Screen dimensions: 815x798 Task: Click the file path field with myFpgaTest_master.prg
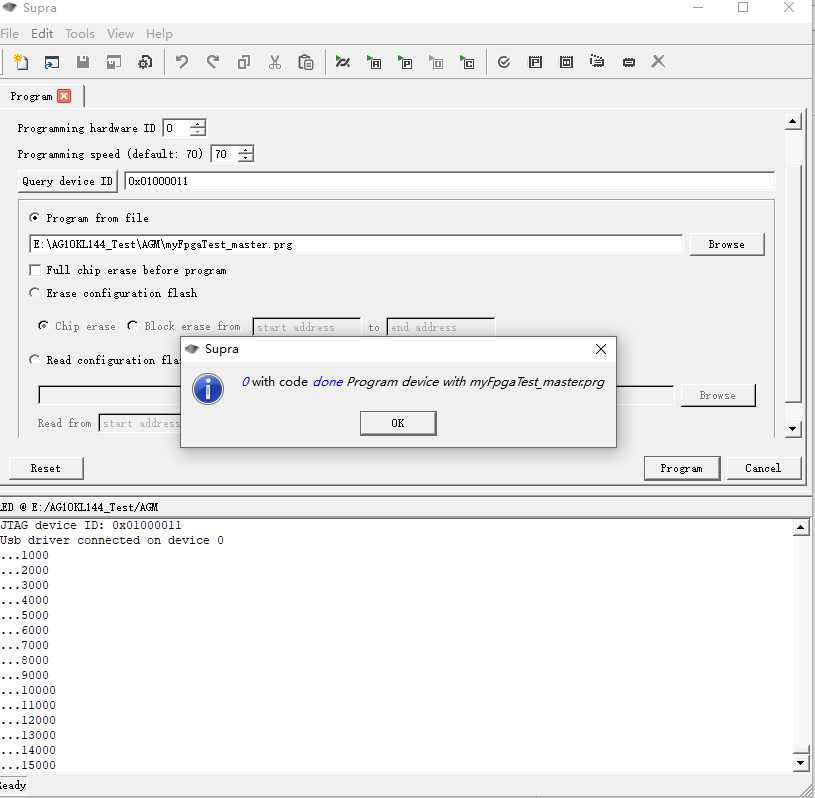tap(356, 244)
